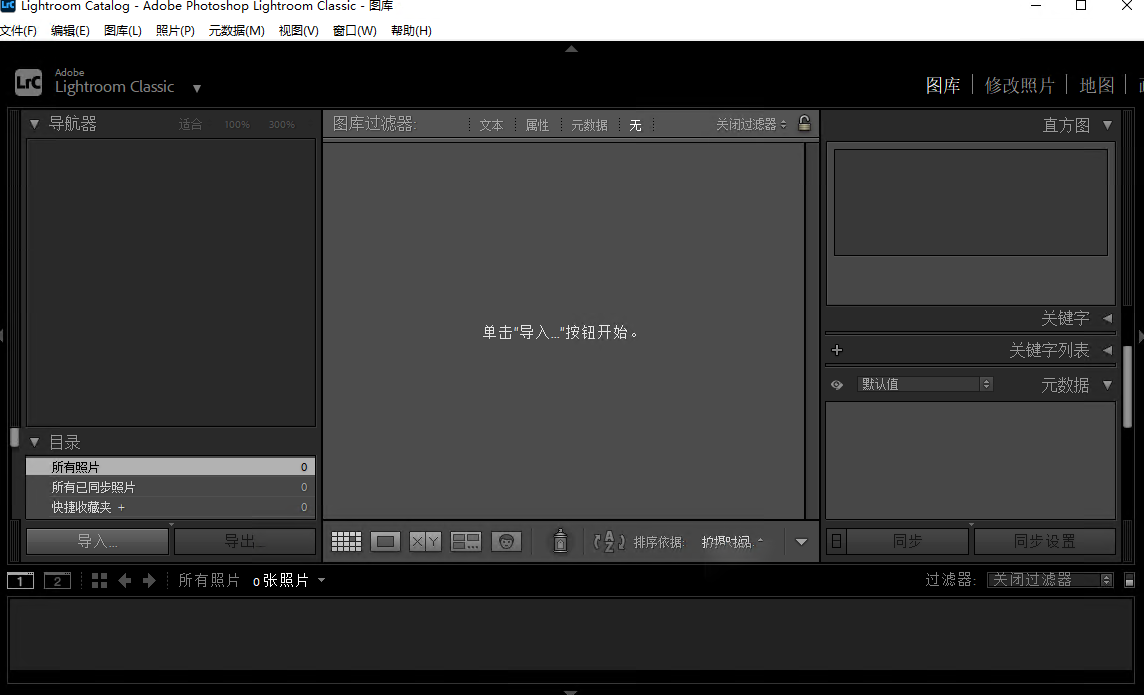1144x695 pixels.
Task: Click the filter lock icon
Action: 804,123
